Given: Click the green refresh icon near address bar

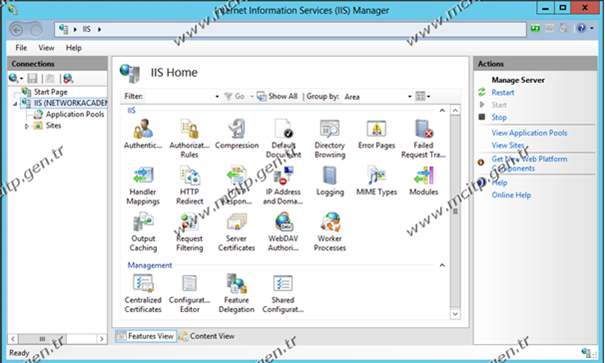Looking at the screenshot, I should 535,28.
